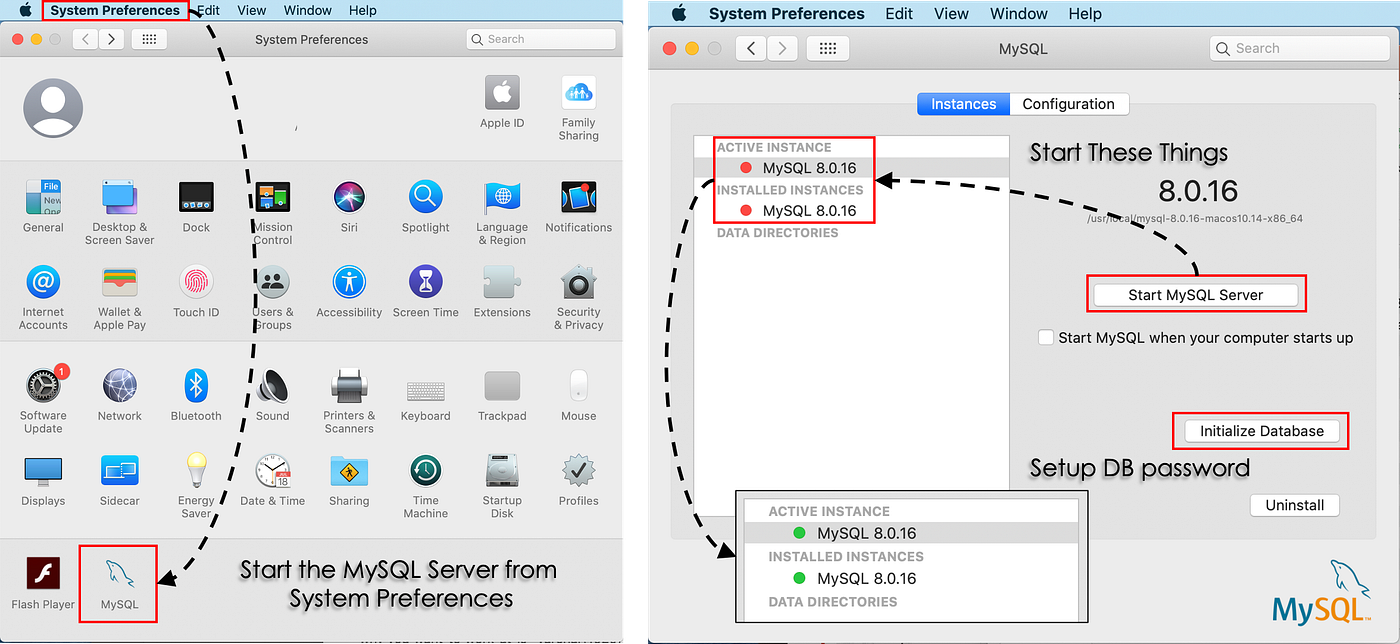Image resolution: width=1400 pixels, height=644 pixels.
Task: Show all preferences grid in left window
Action: pos(148,39)
